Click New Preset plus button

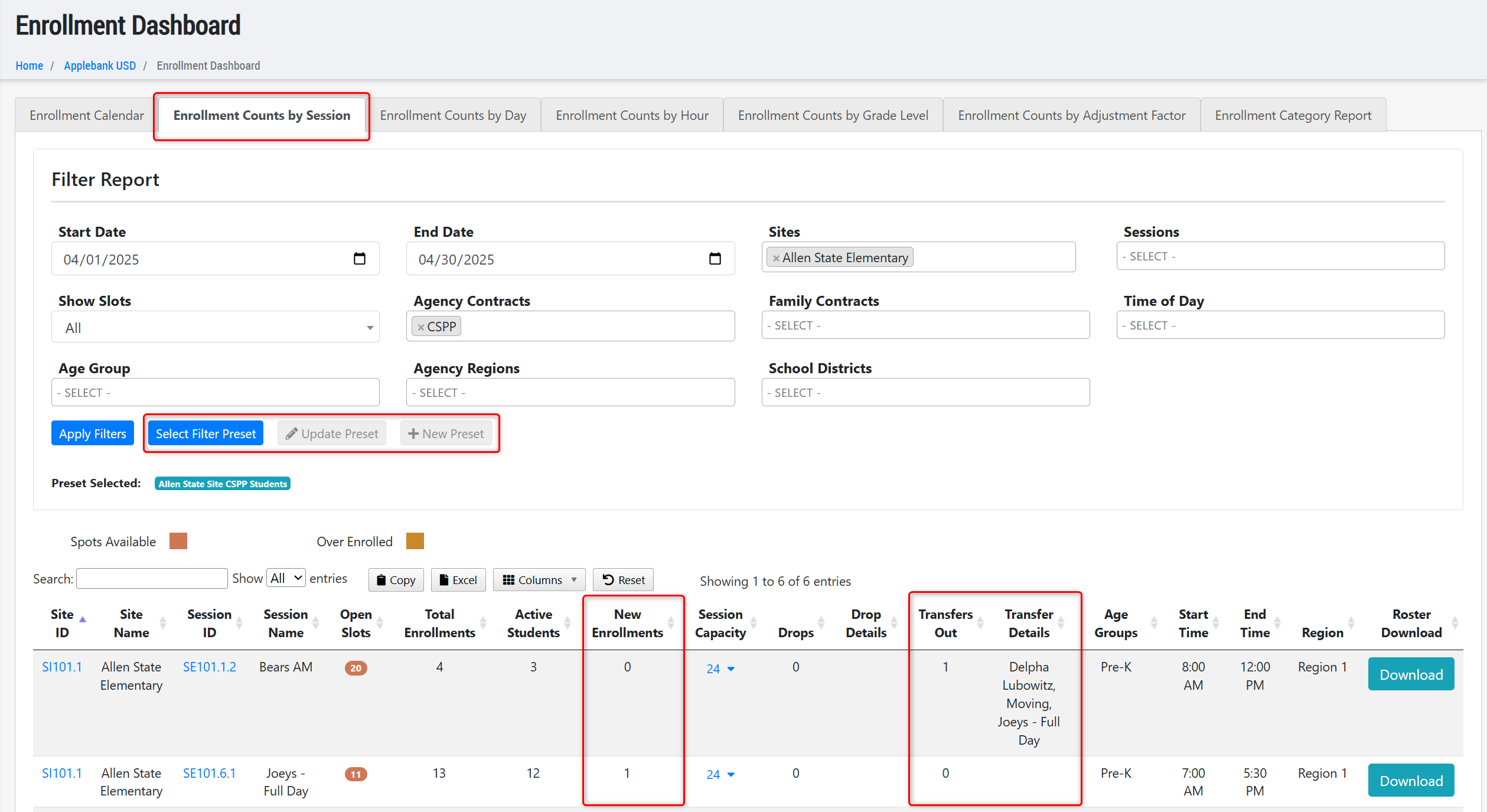coord(446,433)
